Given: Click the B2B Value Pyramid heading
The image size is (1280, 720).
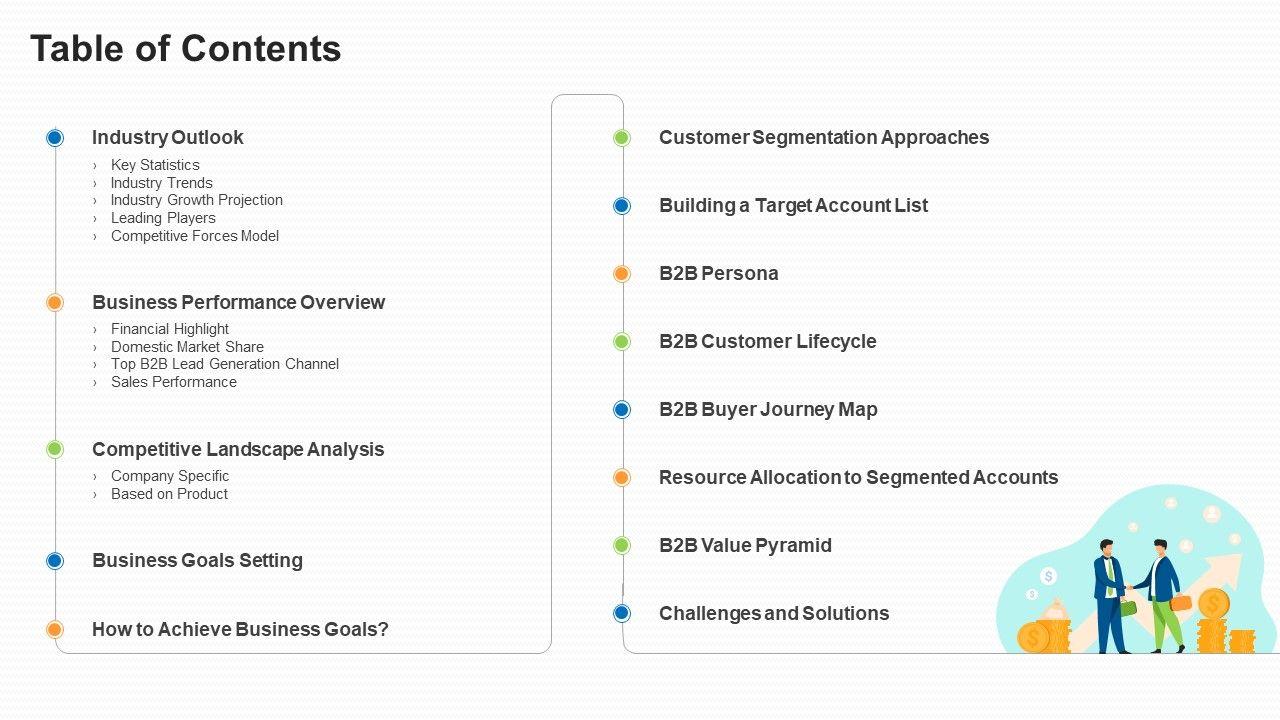Looking at the screenshot, I should pos(745,546).
